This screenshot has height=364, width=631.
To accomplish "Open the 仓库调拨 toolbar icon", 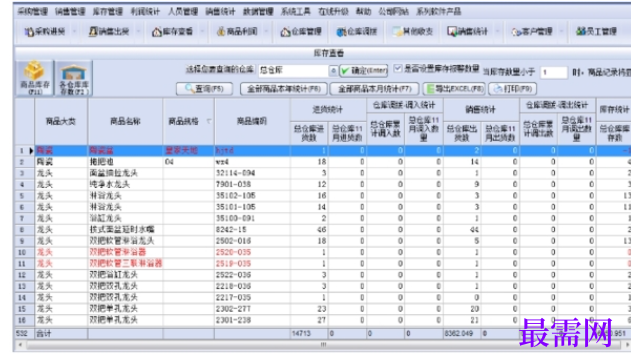I will (357, 31).
